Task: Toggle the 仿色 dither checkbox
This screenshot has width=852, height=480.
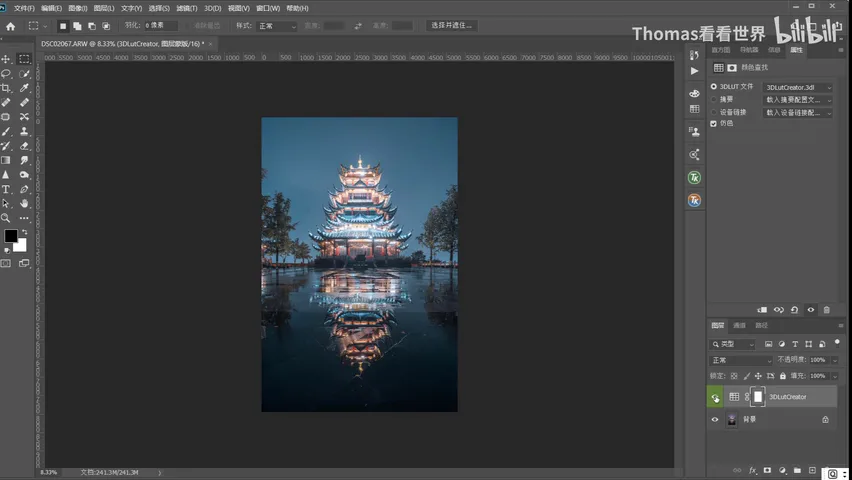Action: pos(713,124)
